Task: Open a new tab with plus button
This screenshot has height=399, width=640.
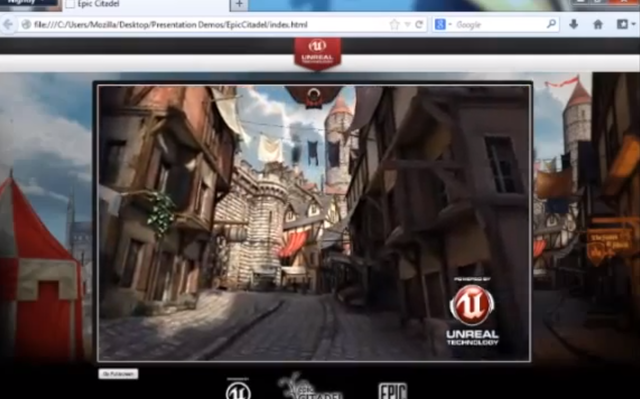Action: click(239, 4)
